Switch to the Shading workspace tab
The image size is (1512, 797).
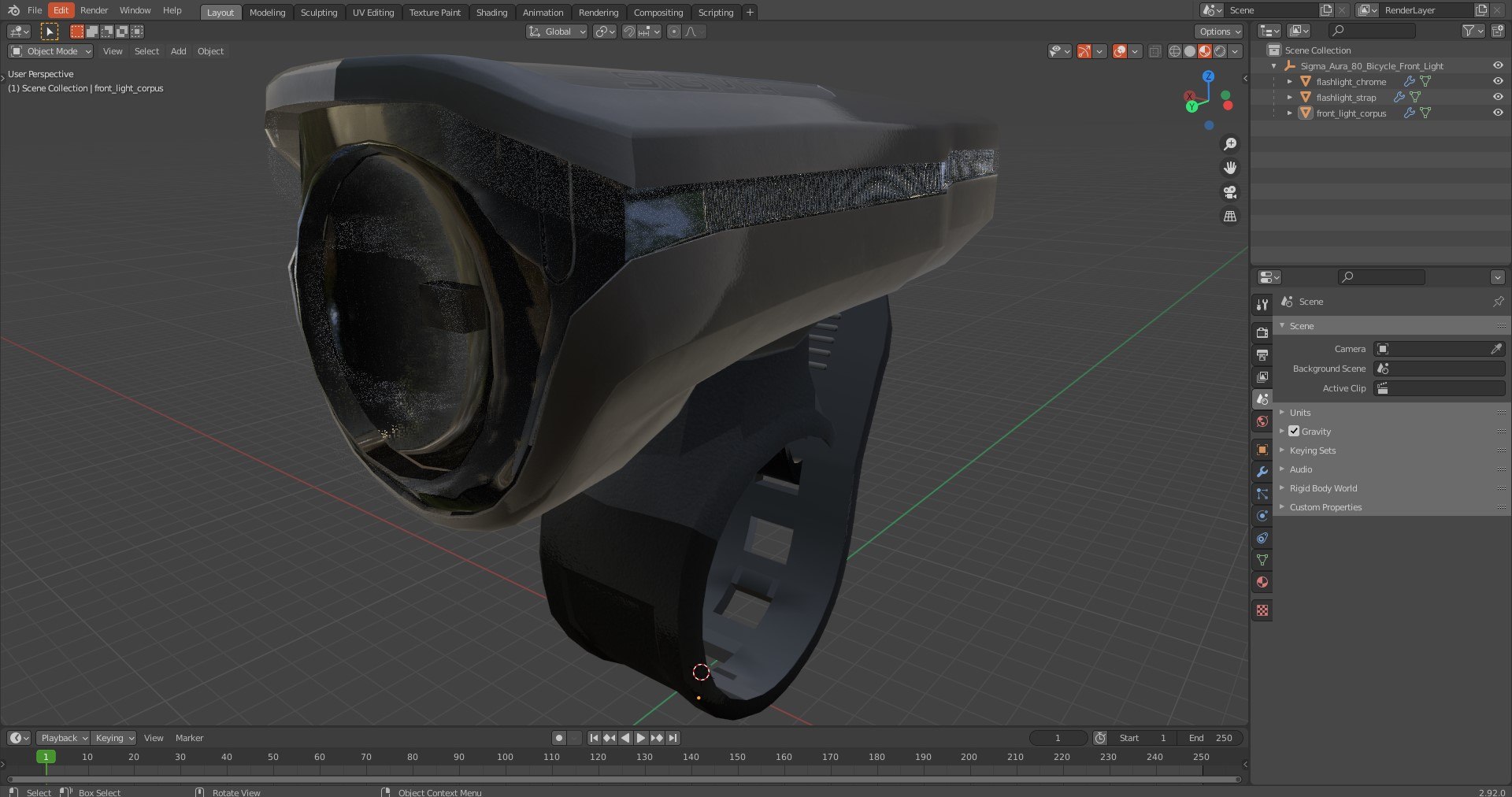click(x=491, y=13)
